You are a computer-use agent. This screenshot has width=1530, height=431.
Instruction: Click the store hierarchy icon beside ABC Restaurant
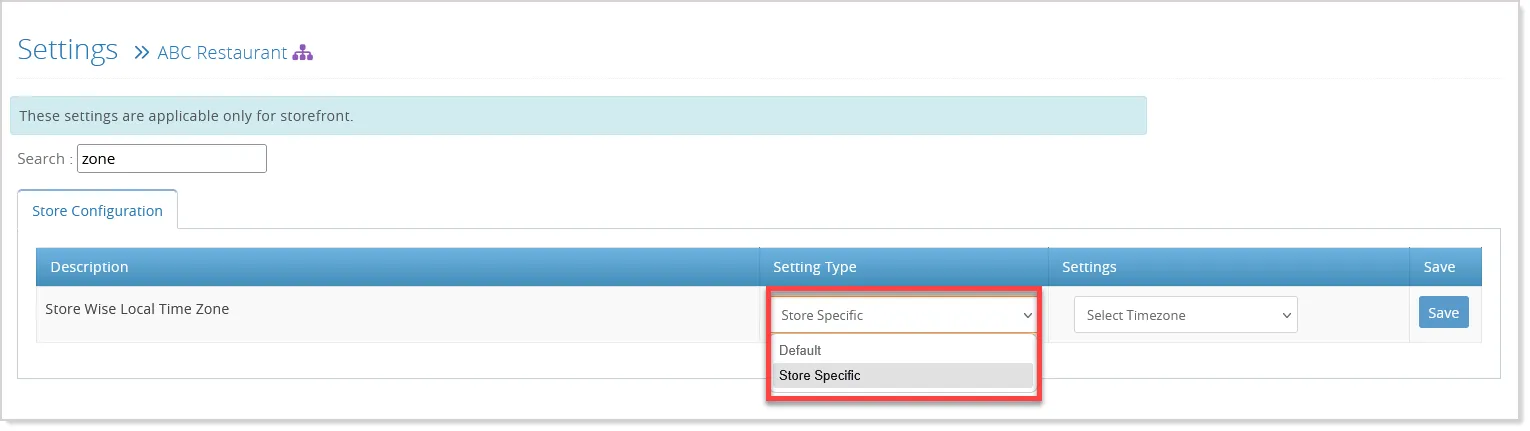click(302, 53)
